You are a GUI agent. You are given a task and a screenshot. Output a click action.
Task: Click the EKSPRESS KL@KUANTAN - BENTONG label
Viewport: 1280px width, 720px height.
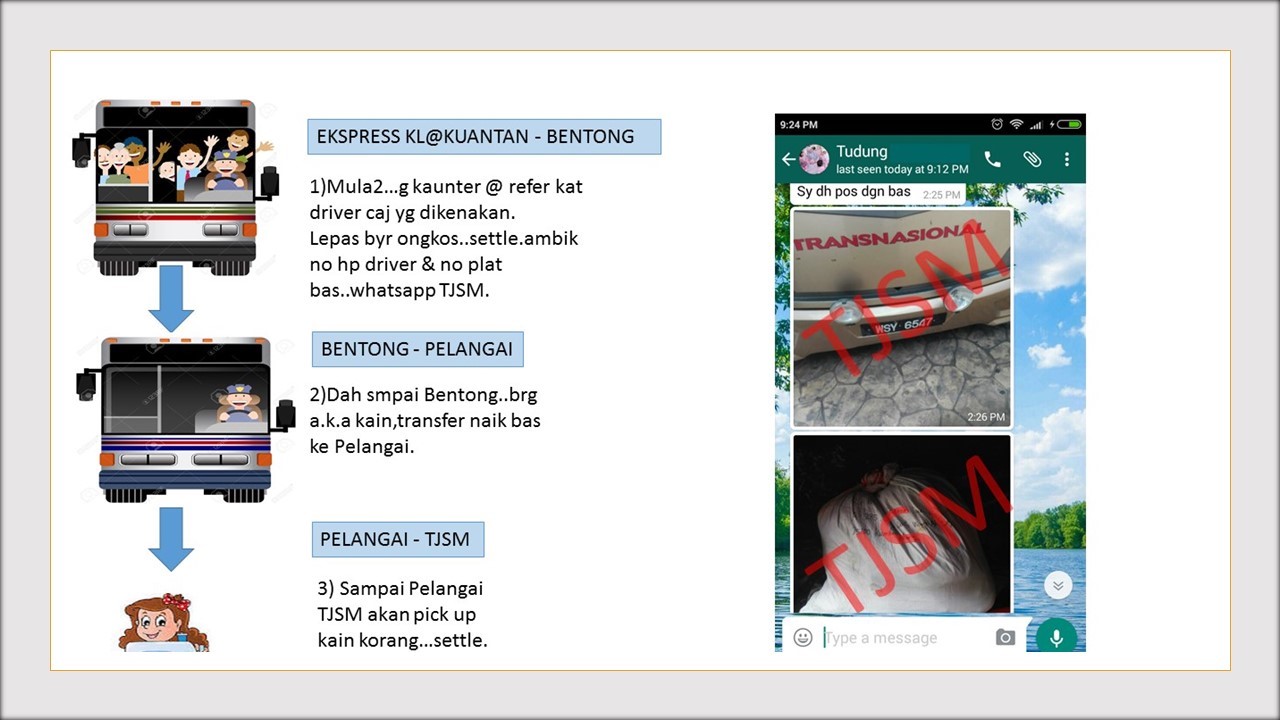[x=484, y=137]
